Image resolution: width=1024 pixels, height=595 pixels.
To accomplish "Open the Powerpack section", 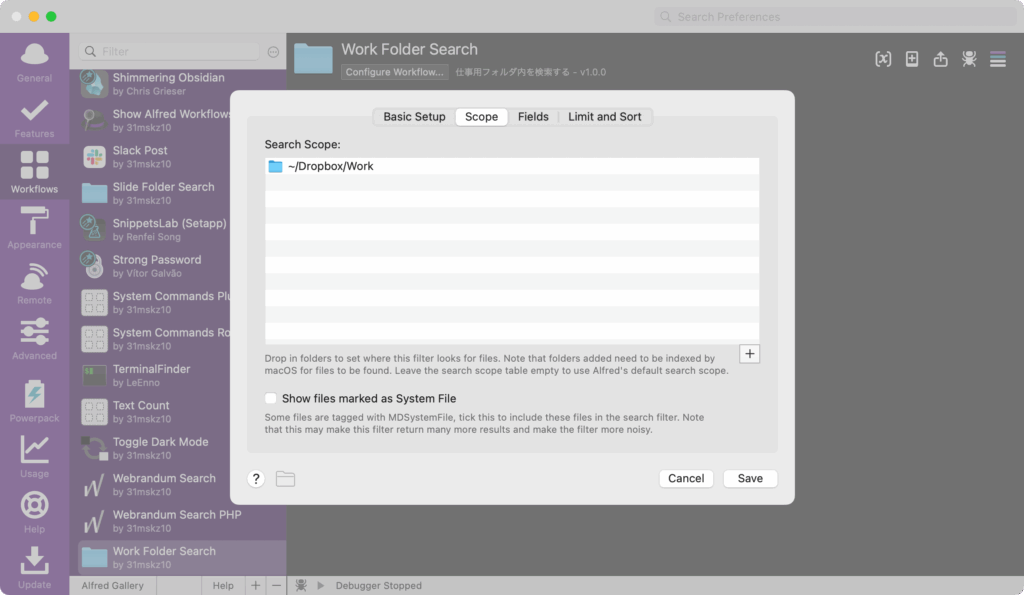I will [x=34, y=400].
